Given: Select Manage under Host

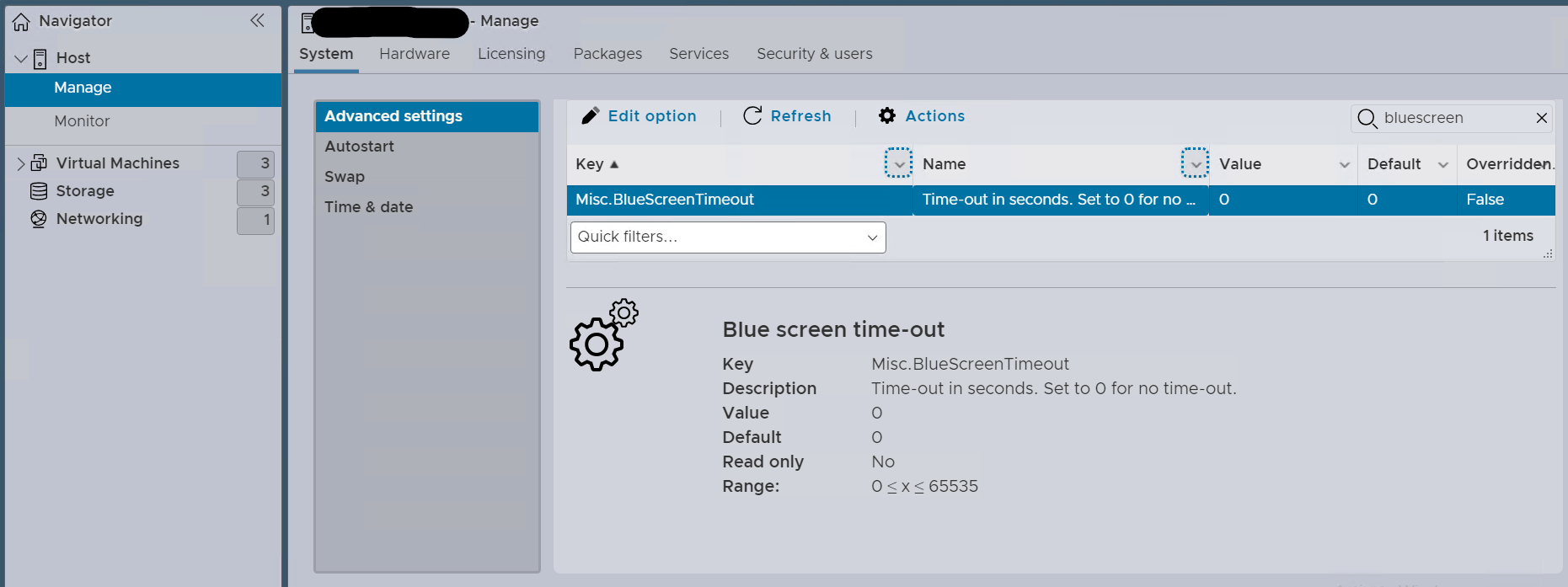Looking at the screenshot, I should pyautogui.click(x=143, y=88).
